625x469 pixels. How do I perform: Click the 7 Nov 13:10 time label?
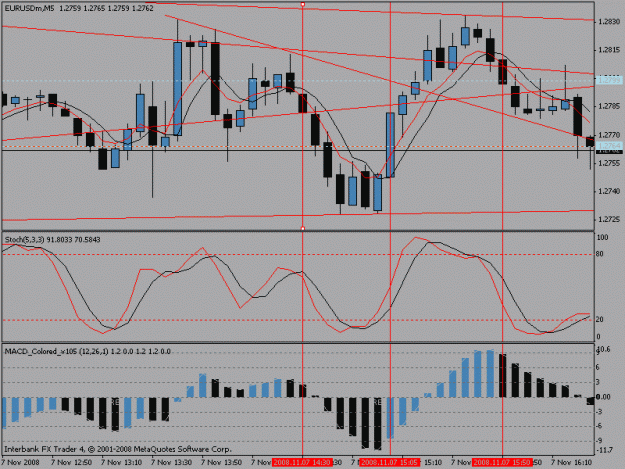tap(122, 463)
